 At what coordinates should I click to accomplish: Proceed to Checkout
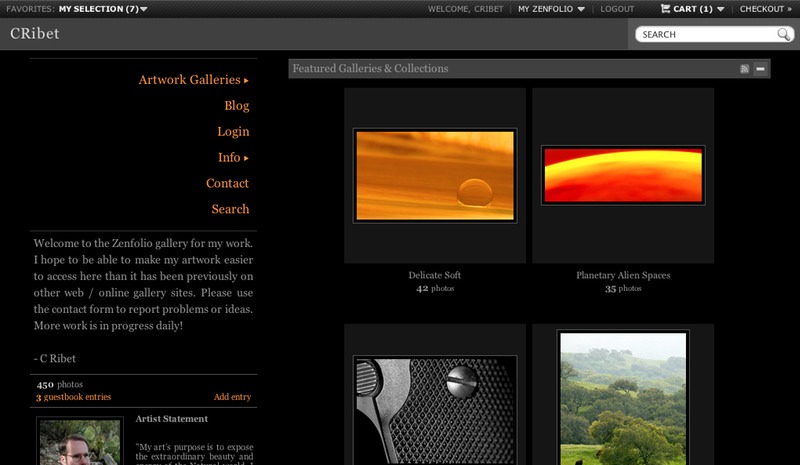point(765,9)
